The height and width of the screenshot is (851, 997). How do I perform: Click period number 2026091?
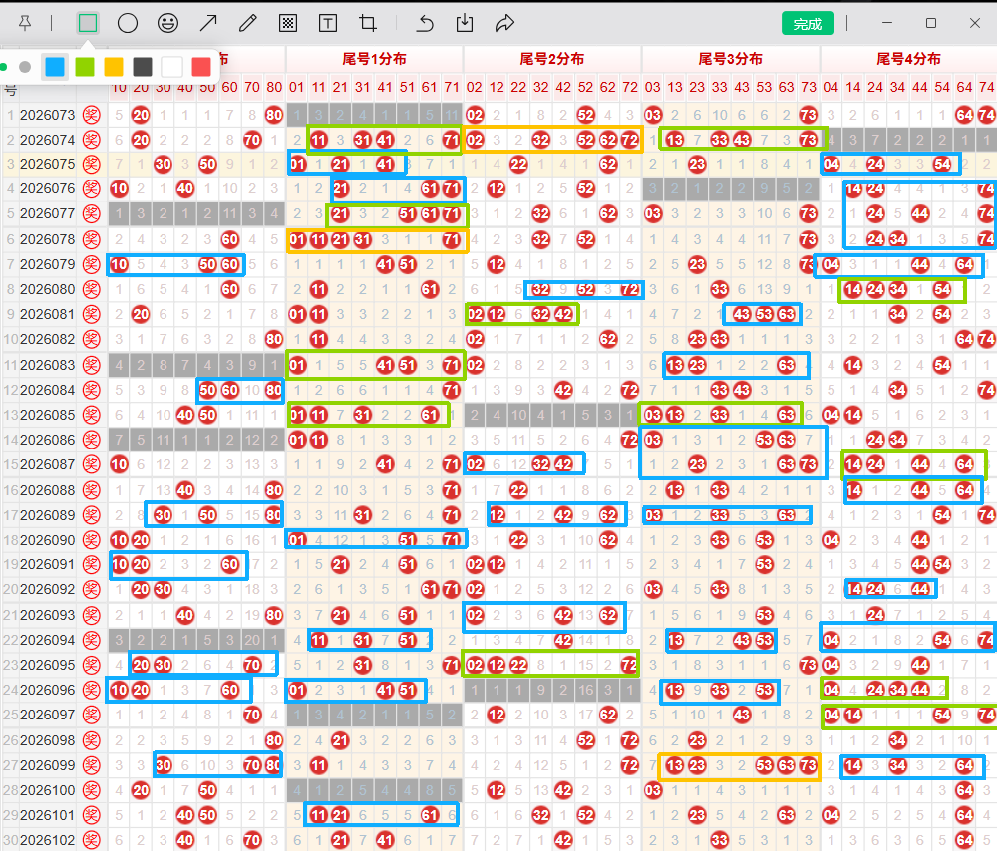(x=48, y=565)
